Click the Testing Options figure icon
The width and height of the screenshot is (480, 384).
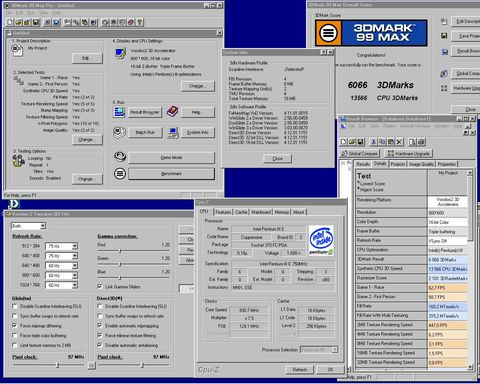(x=18, y=161)
